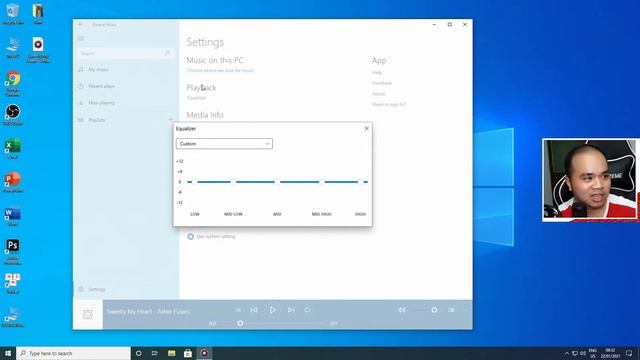Select 'Use system setting' radio button
This screenshot has width=640, height=360.
191,236
